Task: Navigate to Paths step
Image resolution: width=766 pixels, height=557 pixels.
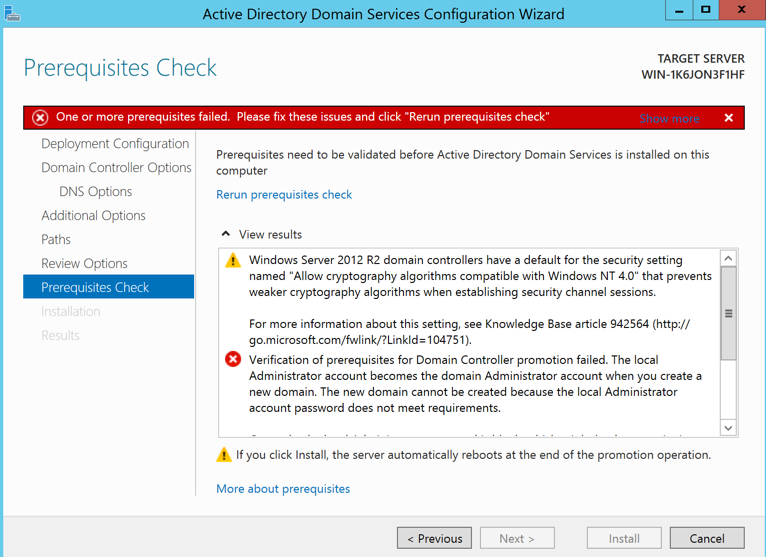Action: tap(56, 239)
